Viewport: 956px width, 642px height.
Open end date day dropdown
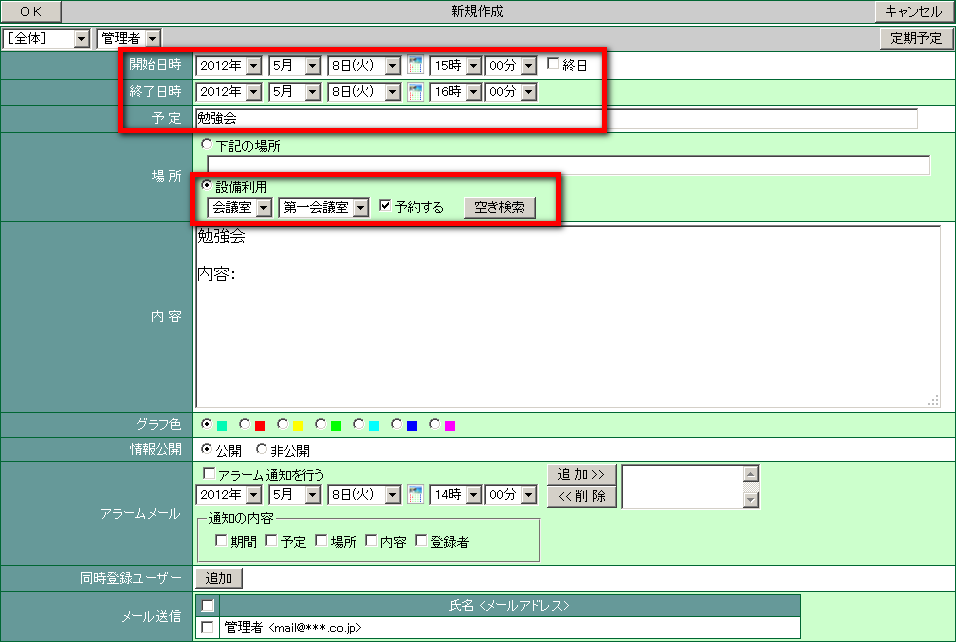click(x=364, y=92)
